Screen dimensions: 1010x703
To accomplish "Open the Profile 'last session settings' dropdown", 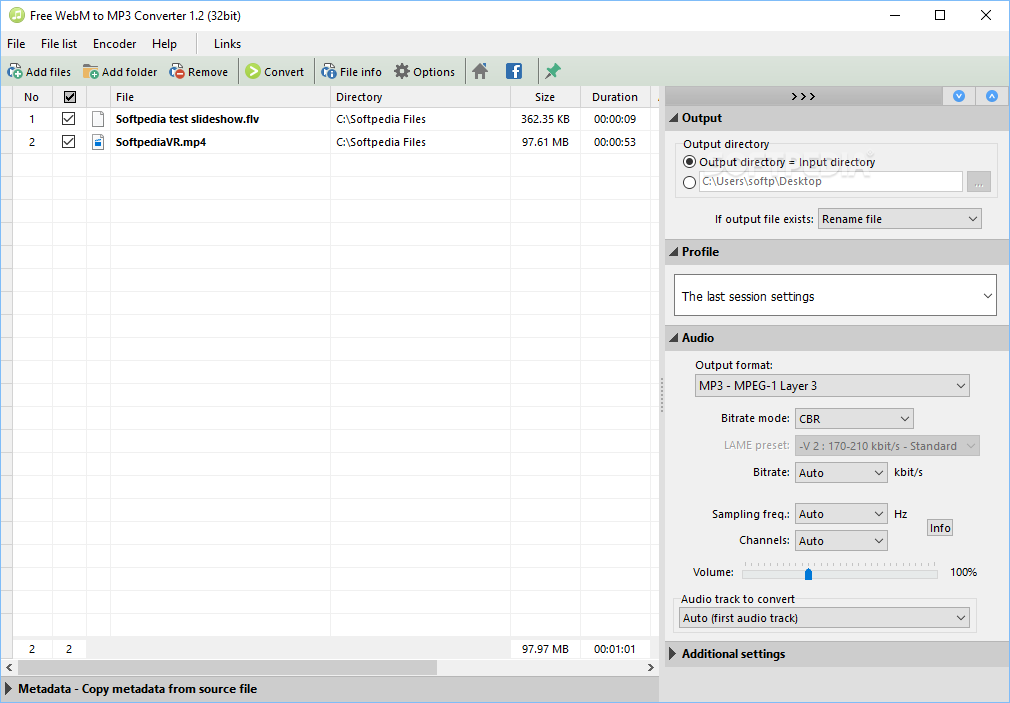I will click(x=835, y=296).
